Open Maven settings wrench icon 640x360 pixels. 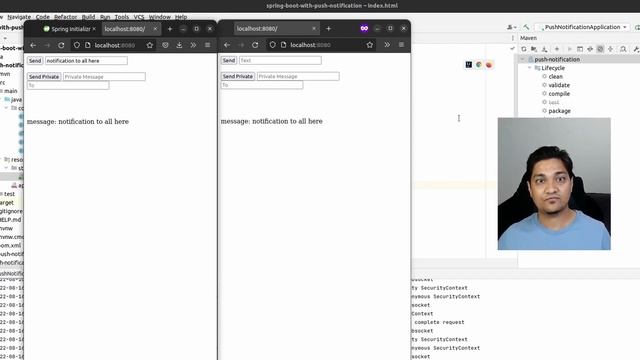[x=636, y=49]
